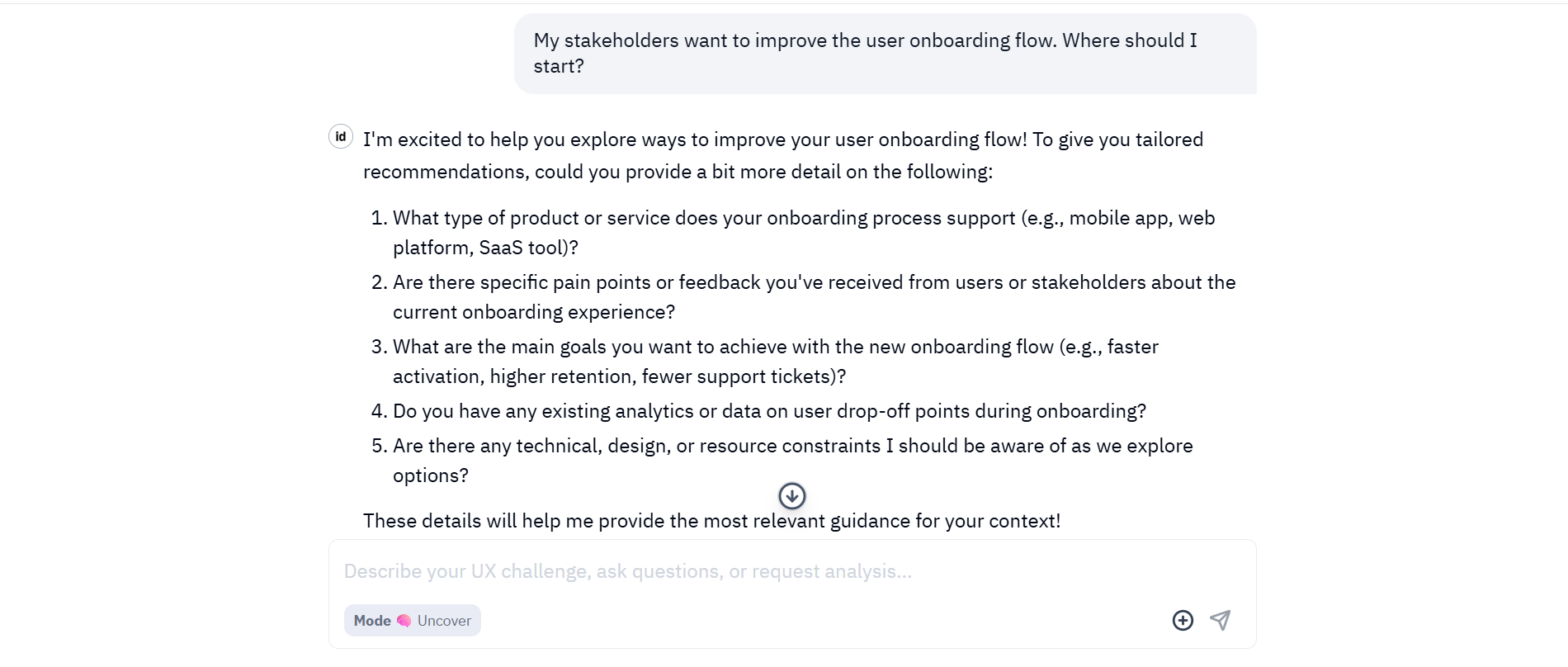The image size is (1568, 667).
Task: Click the 'Mode' label in the chip
Action: click(372, 621)
